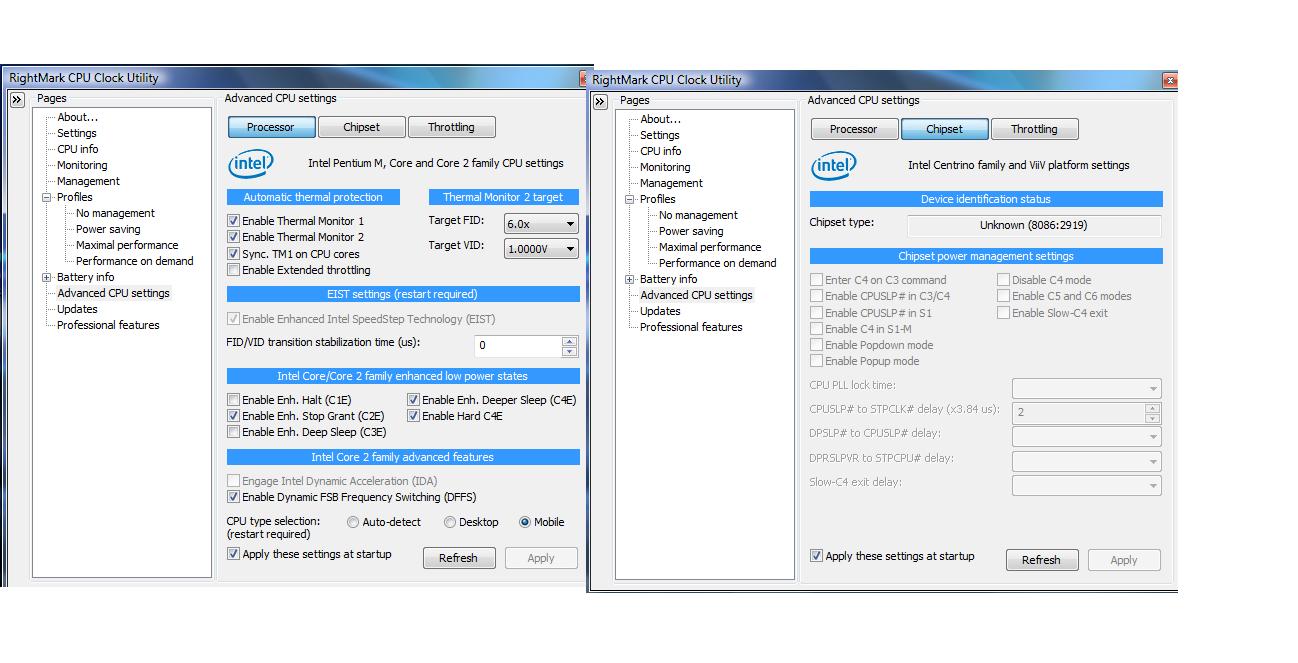Select Auto-detect CPU type radio button
1298x663 pixels.
click(353, 522)
